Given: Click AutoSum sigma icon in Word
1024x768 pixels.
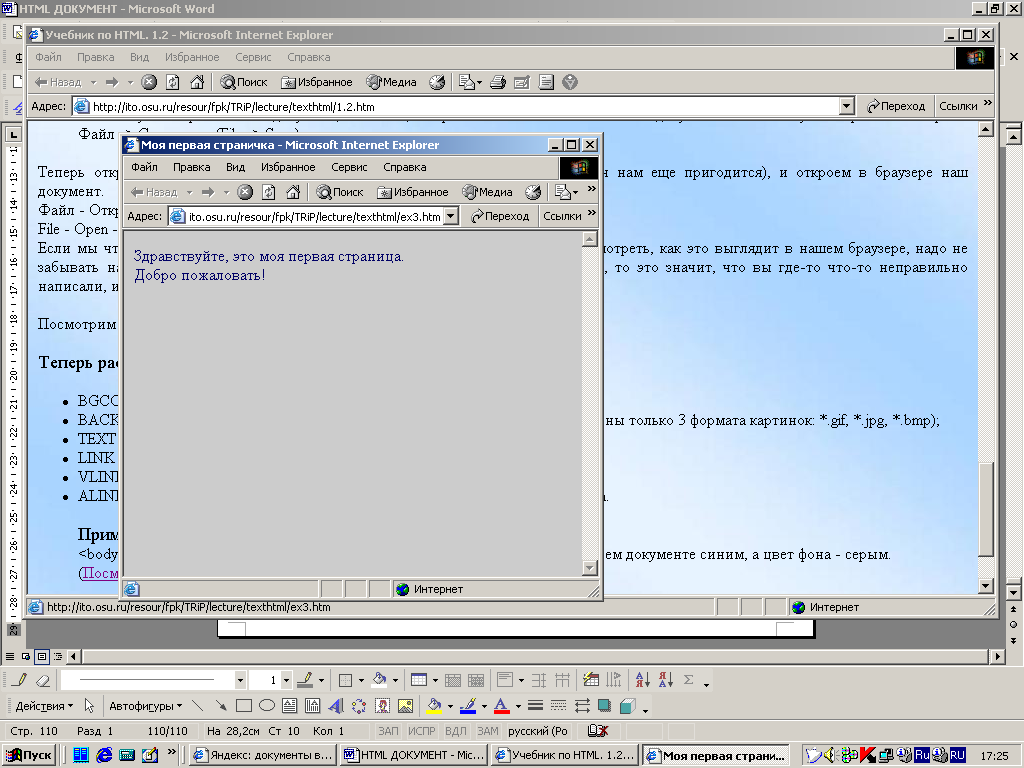Looking at the screenshot, I should coord(688,680).
